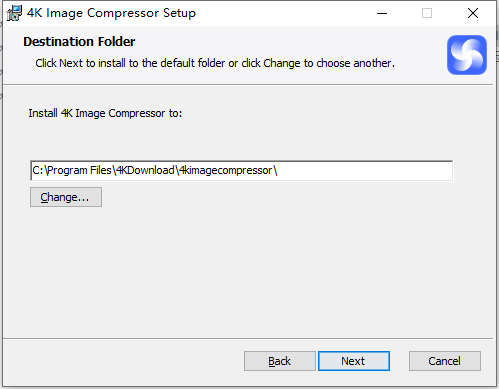Screen dimensions: 499x389
Task: Click the 'Install 4K Image Compressor to:' label
Action: pos(105,113)
